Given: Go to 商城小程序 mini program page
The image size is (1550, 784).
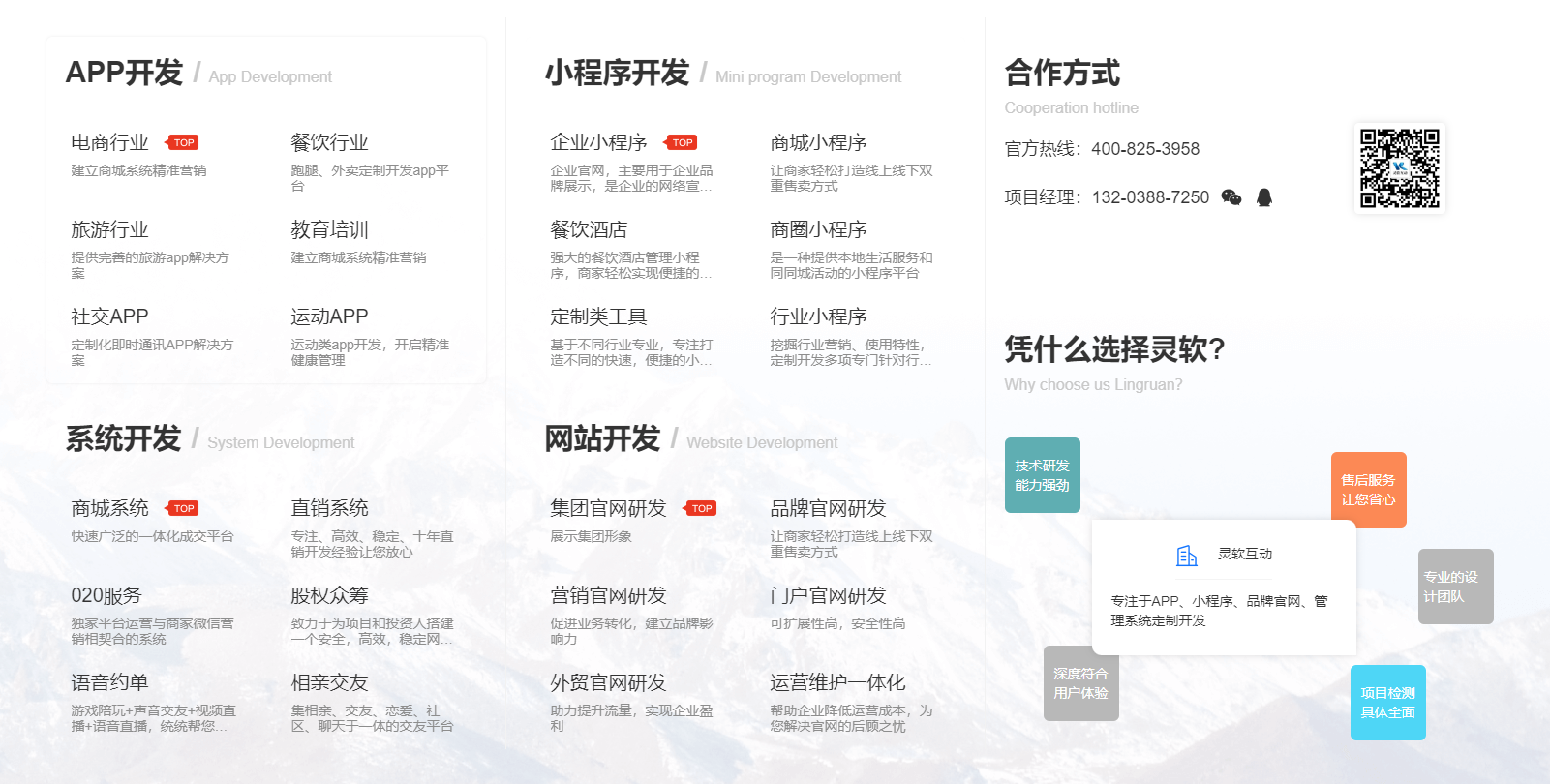Looking at the screenshot, I should click(818, 142).
